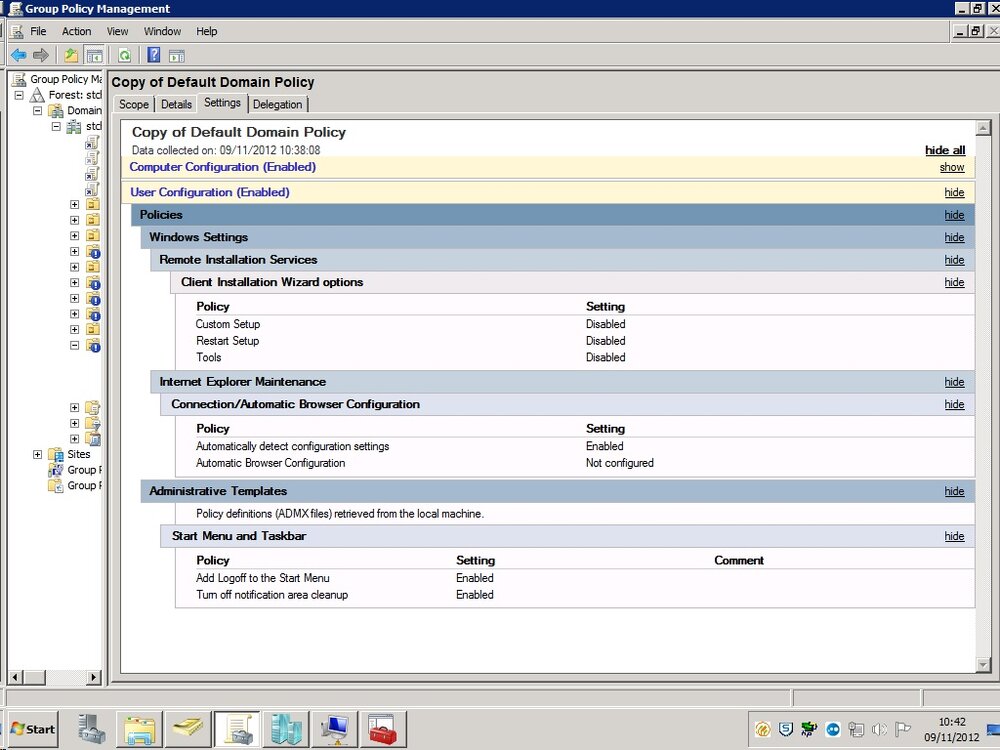
Task: Hide the Policies section
Action: point(954,215)
